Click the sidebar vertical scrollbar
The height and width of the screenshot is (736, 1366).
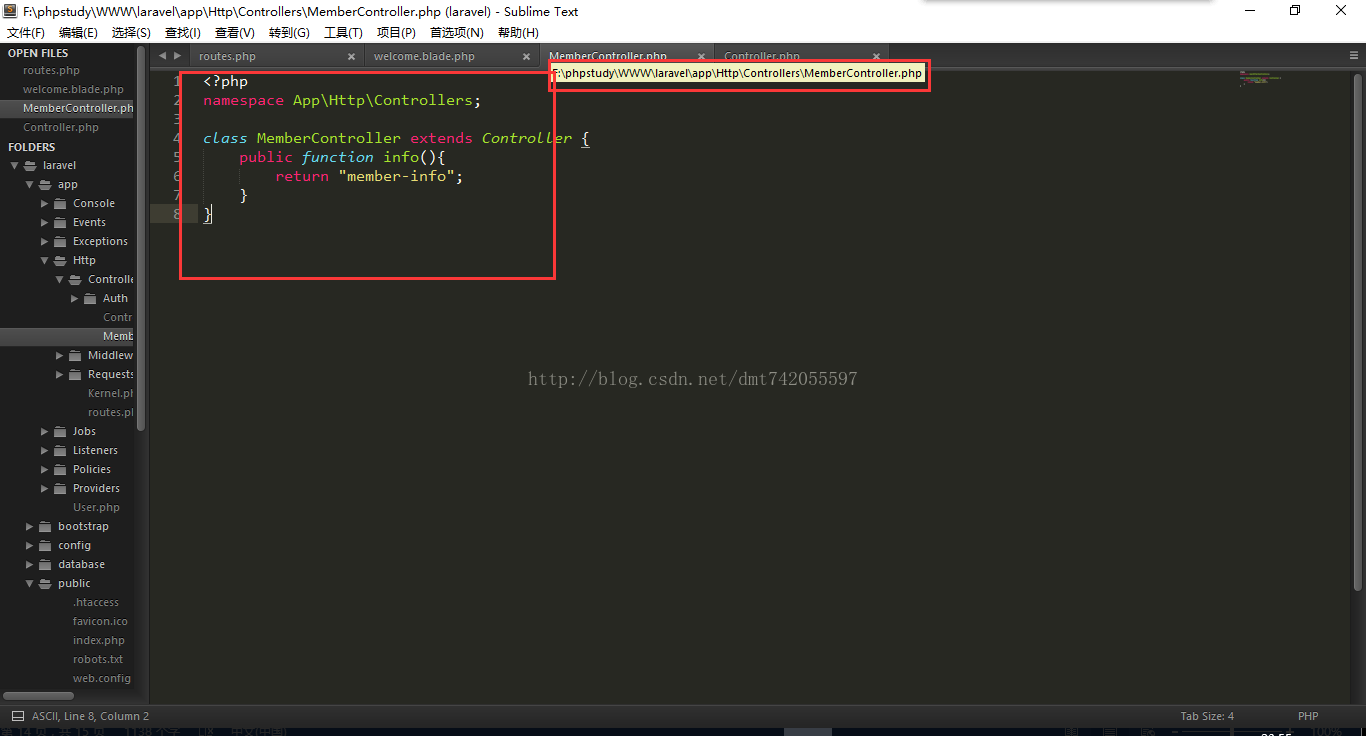[141, 240]
